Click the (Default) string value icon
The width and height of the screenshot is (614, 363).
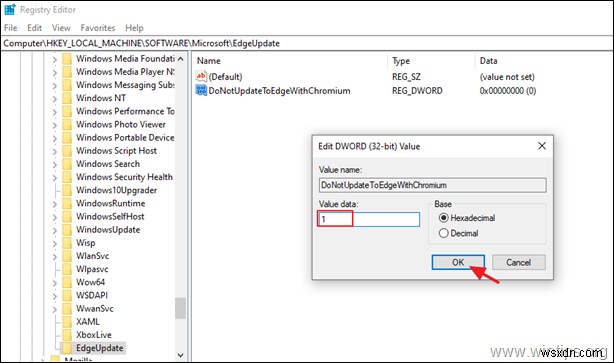coord(201,76)
